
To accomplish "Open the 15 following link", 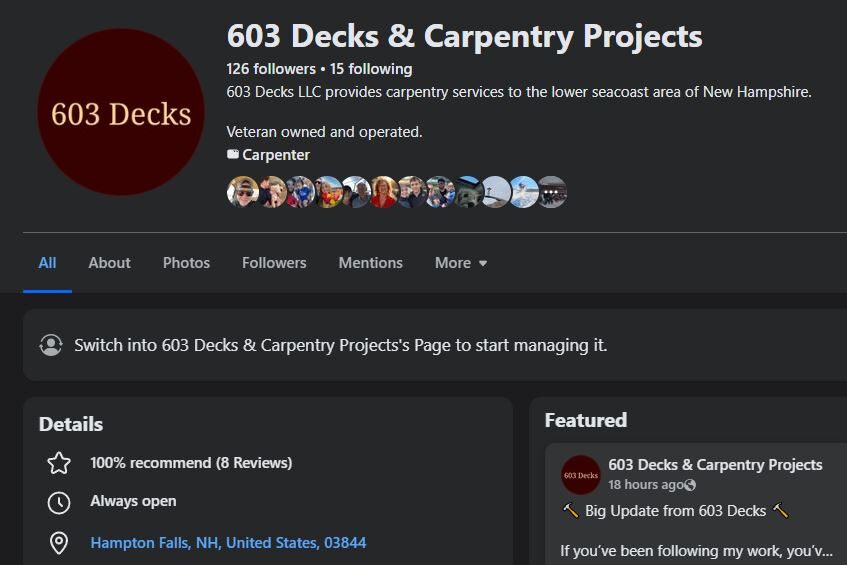I will pyautogui.click(x=371, y=69).
